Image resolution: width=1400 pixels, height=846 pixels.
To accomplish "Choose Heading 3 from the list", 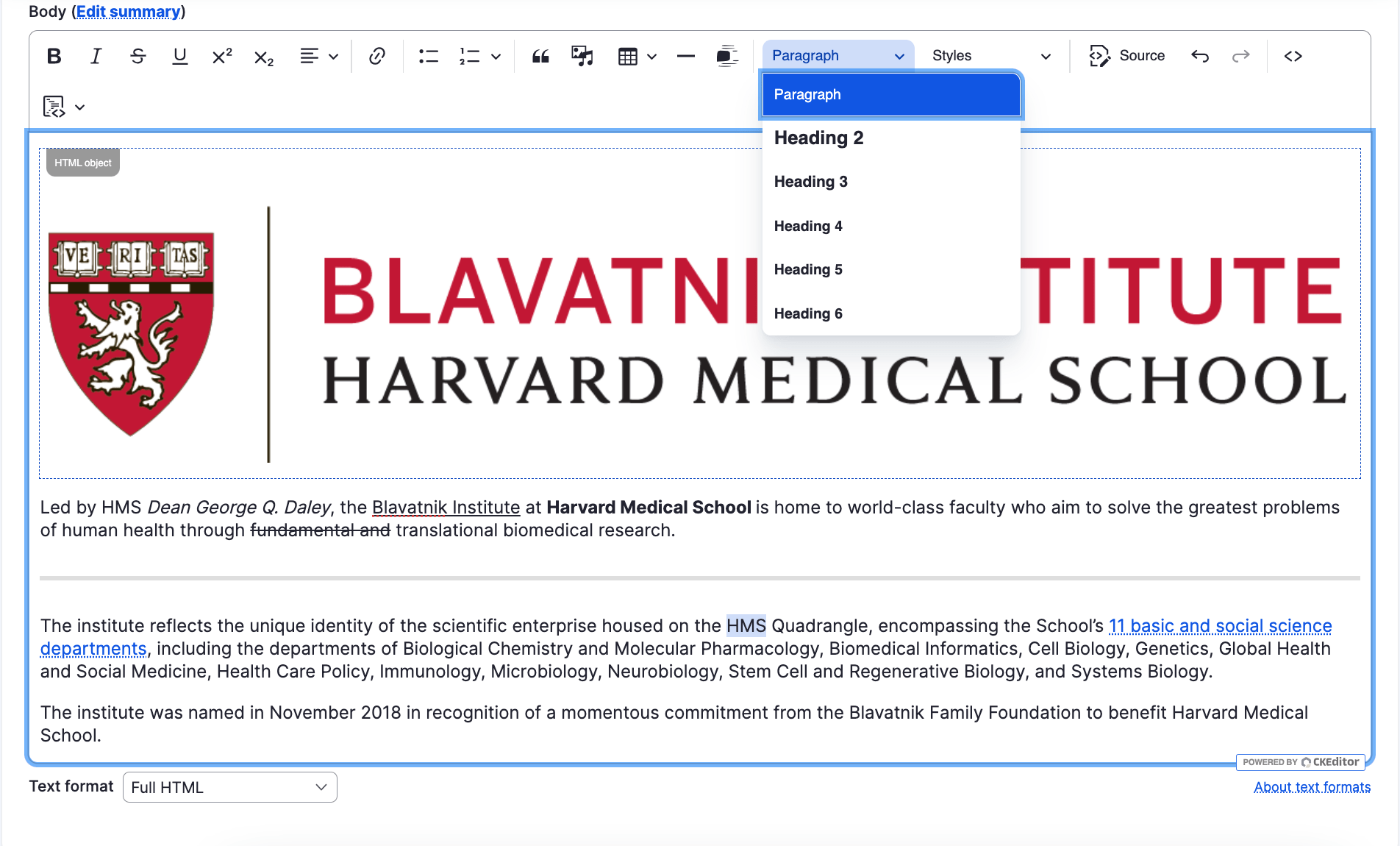I will click(x=891, y=182).
